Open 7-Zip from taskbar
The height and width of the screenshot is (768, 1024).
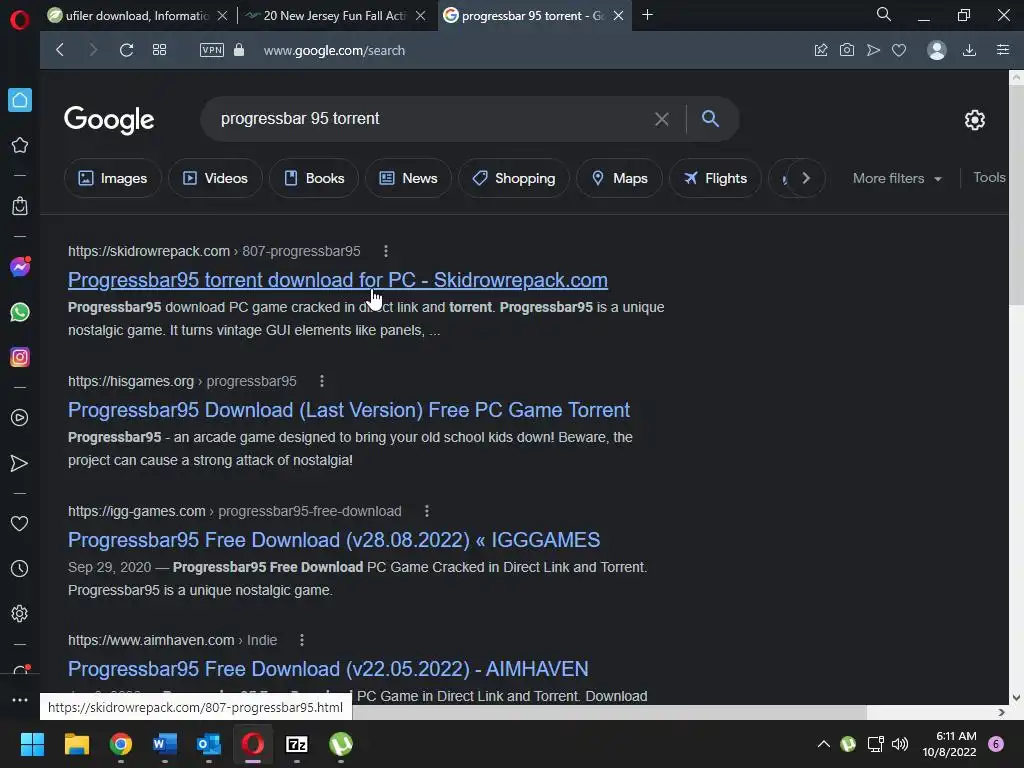point(297,744)
